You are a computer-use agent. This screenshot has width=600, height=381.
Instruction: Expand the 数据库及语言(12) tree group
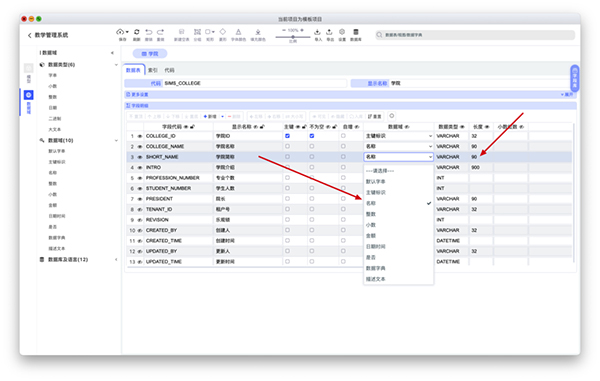point(116,259)
